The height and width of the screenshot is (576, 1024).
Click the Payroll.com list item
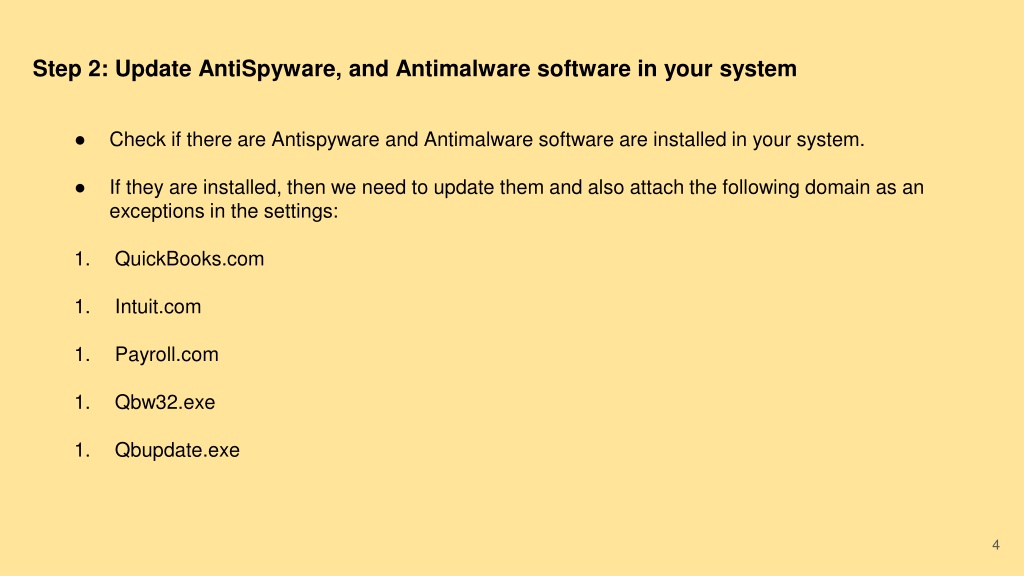(x=167, y=355)
